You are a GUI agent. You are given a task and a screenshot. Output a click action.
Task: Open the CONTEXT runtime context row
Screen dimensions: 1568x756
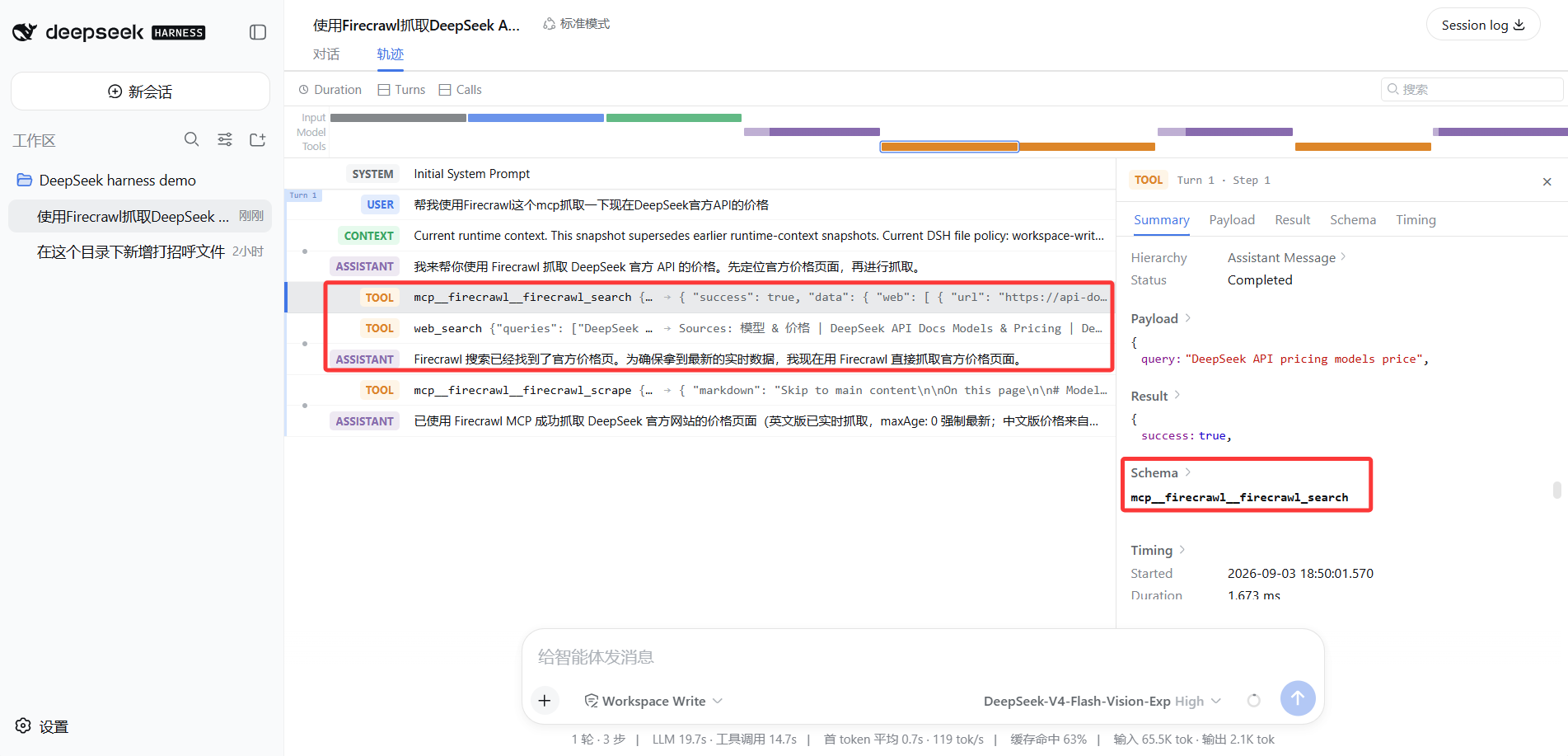pyautogui.click(x=700, y=236)
